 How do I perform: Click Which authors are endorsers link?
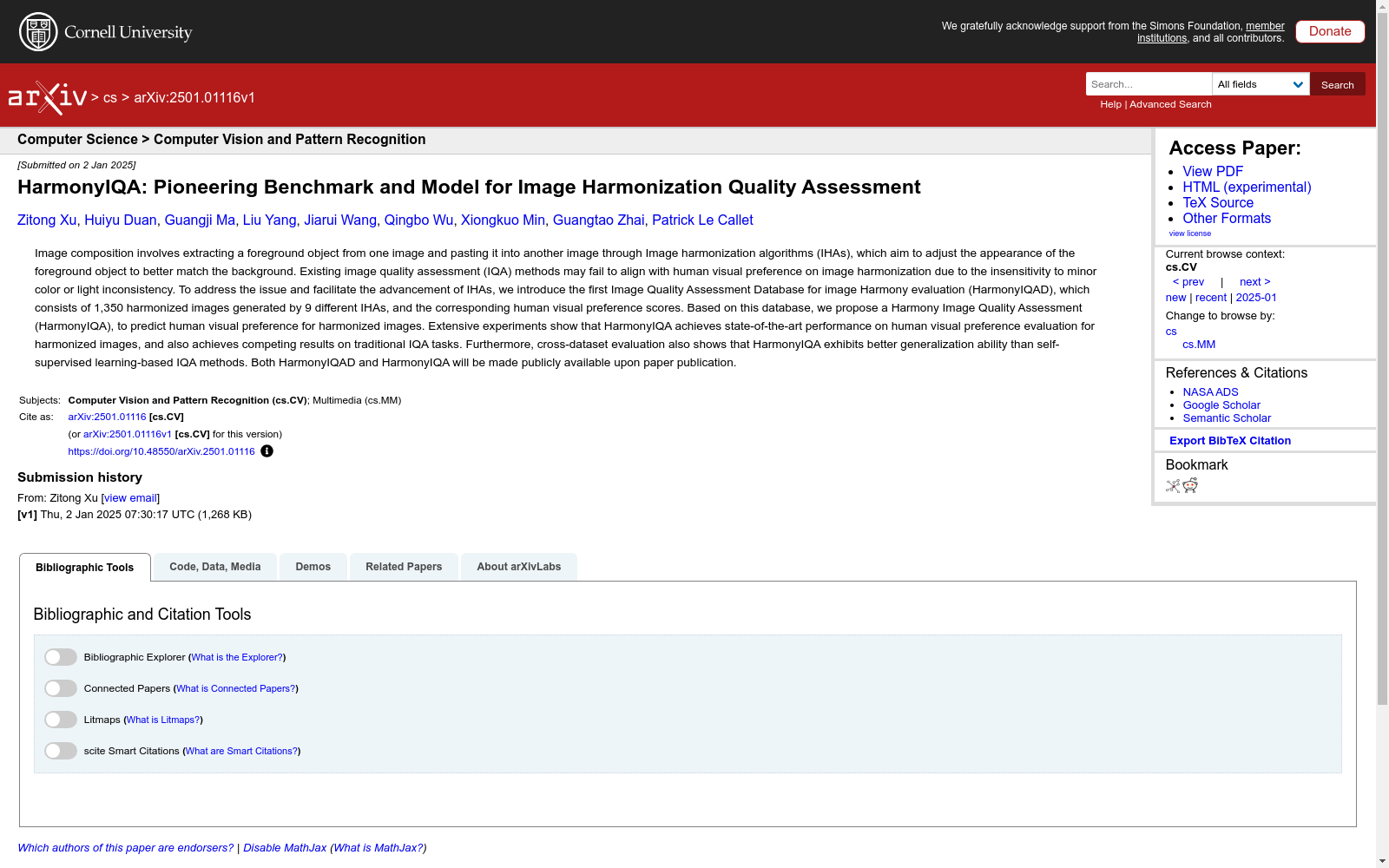[126, 848]
